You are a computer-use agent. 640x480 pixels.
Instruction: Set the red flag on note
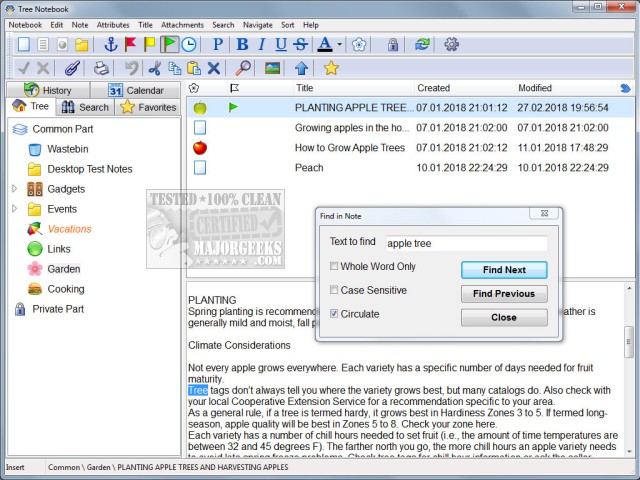click(x=130, y=44)
